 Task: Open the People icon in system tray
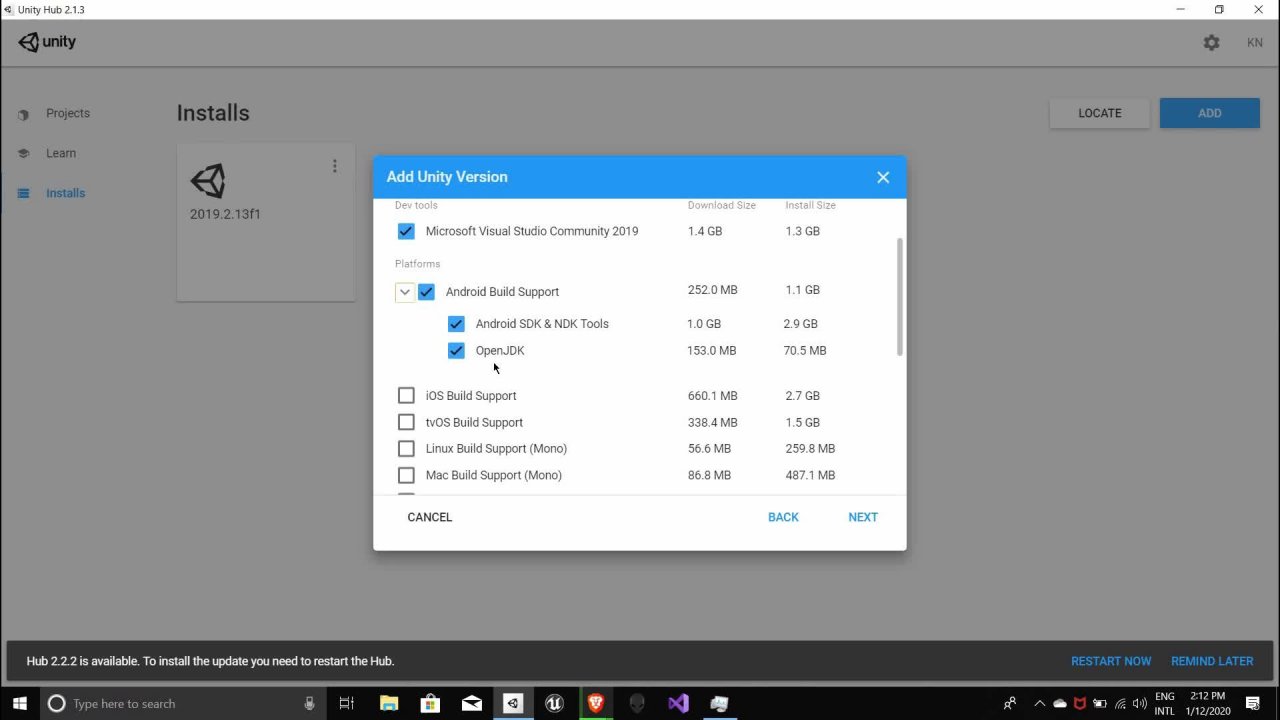pos(1010,704)
